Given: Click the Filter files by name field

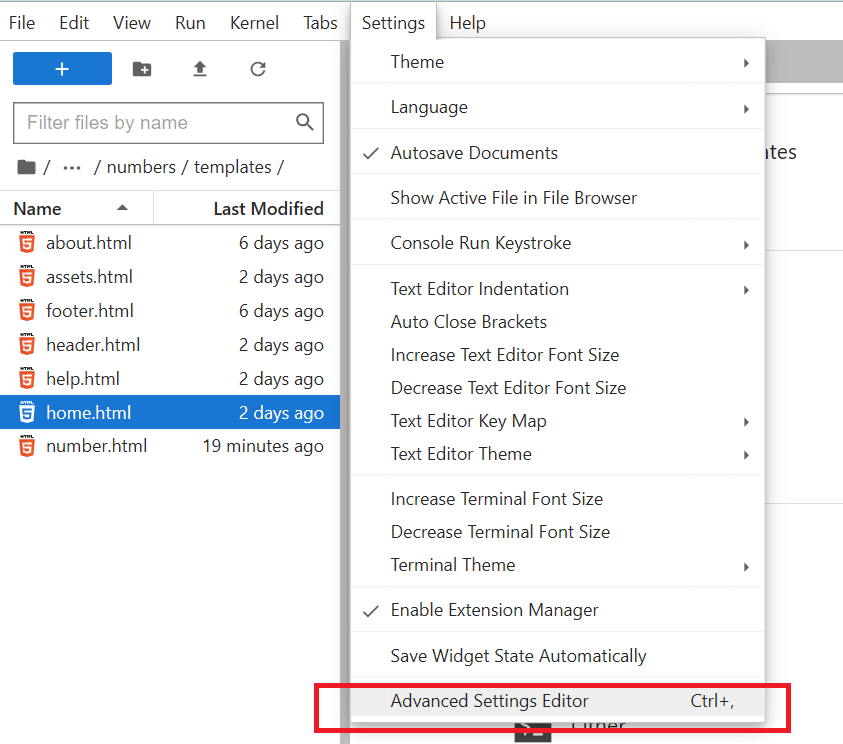Looking at the screenshot, I should (168, 123).
